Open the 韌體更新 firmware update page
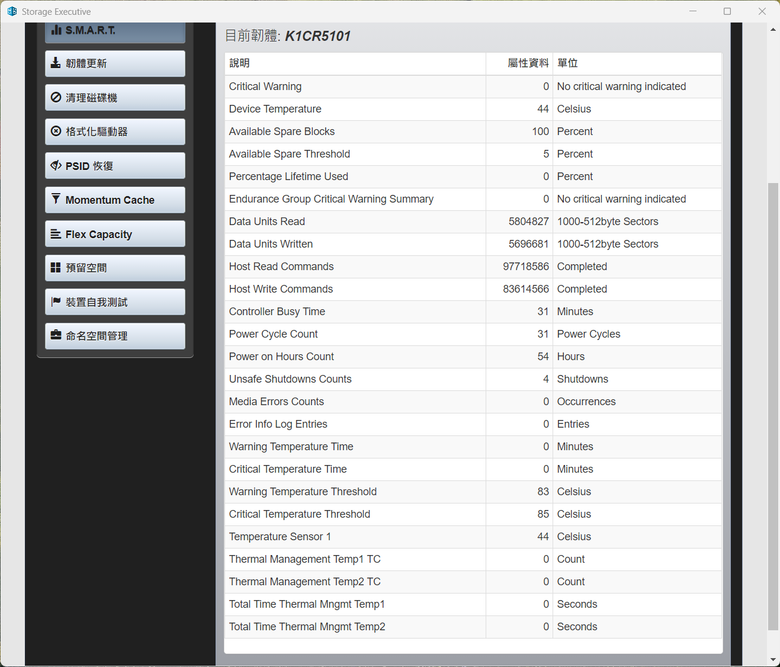 (115, 64)
